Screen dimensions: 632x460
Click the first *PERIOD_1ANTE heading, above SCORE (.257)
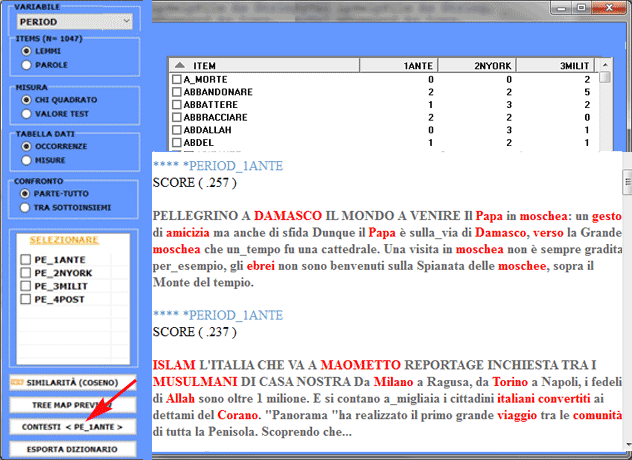pyautogui.click(x=218, y=166)
